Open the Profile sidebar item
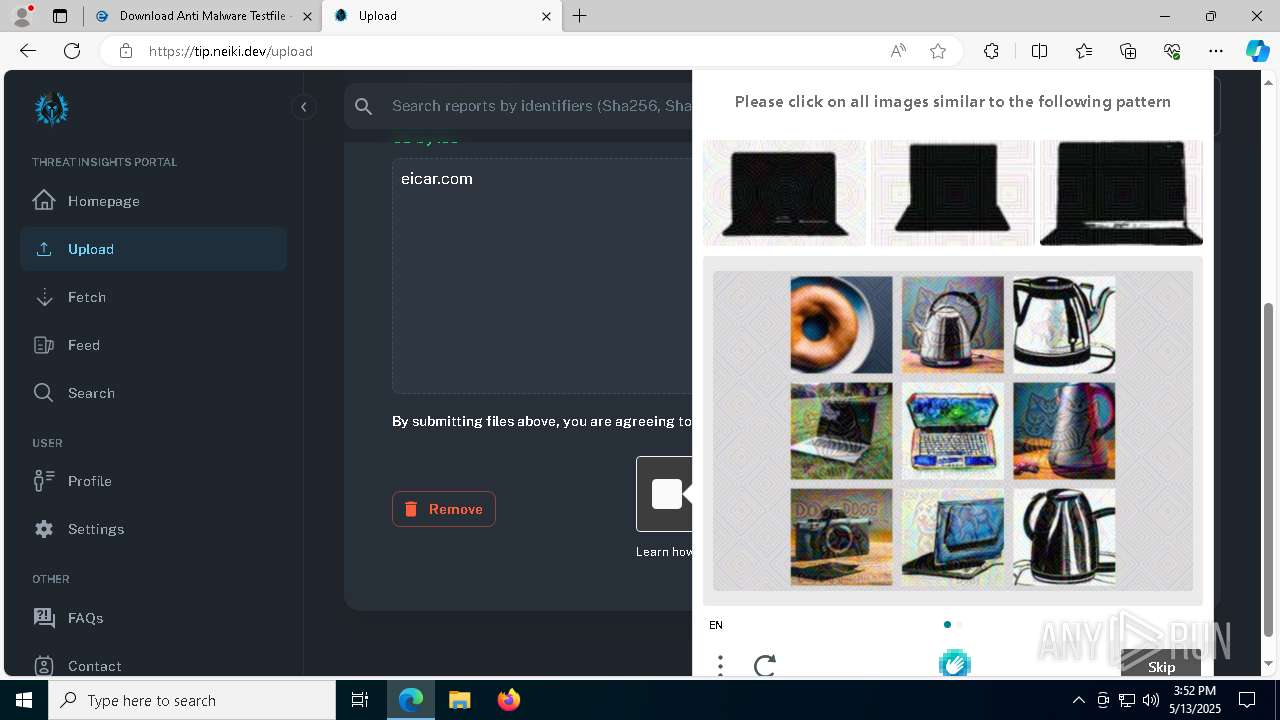Viewport: 1280px width, 720px height. pyautogui.click(x=153, y=481)
